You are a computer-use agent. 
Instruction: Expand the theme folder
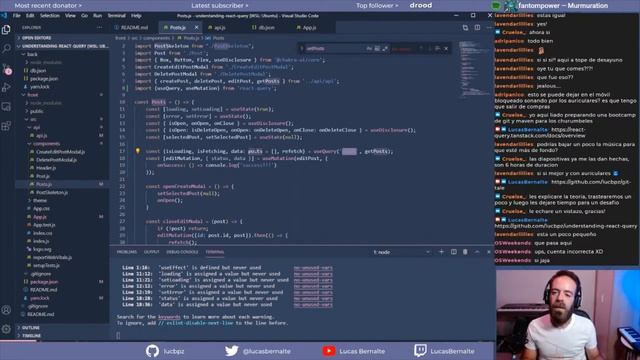(62, 200)
